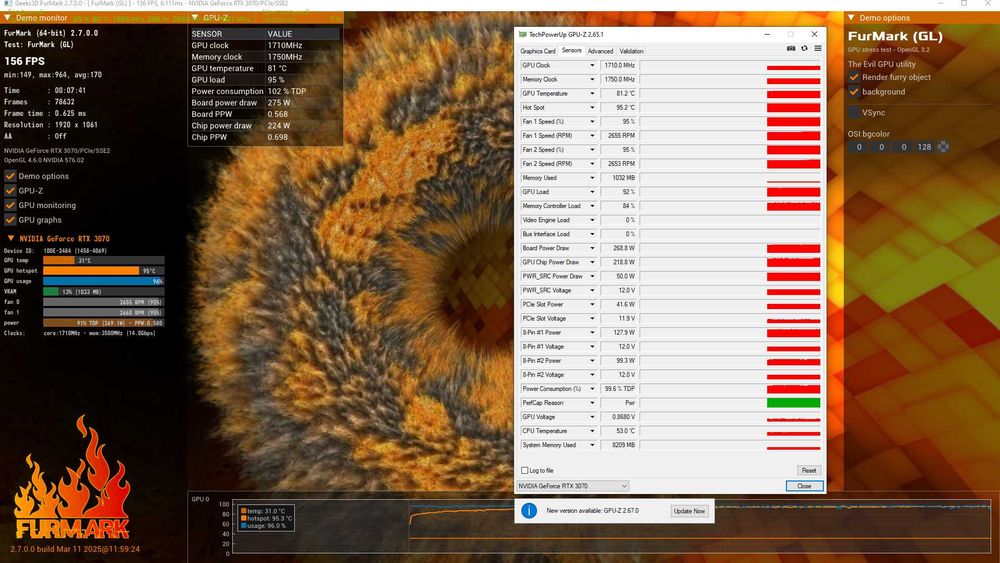
Task: Click the color picker icon beside OSI bgcolor
Action: click(x=943, y=147)
